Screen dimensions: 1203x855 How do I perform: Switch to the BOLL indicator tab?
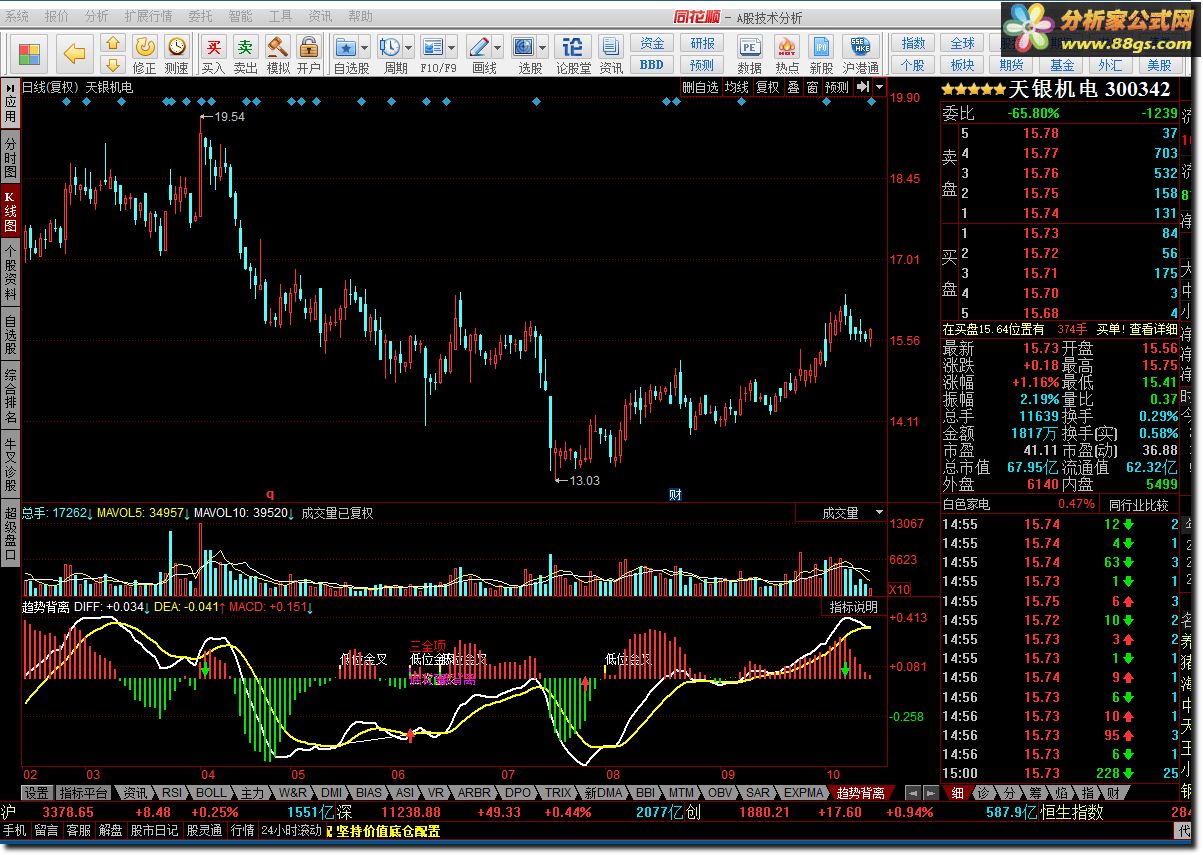(211, 792)
